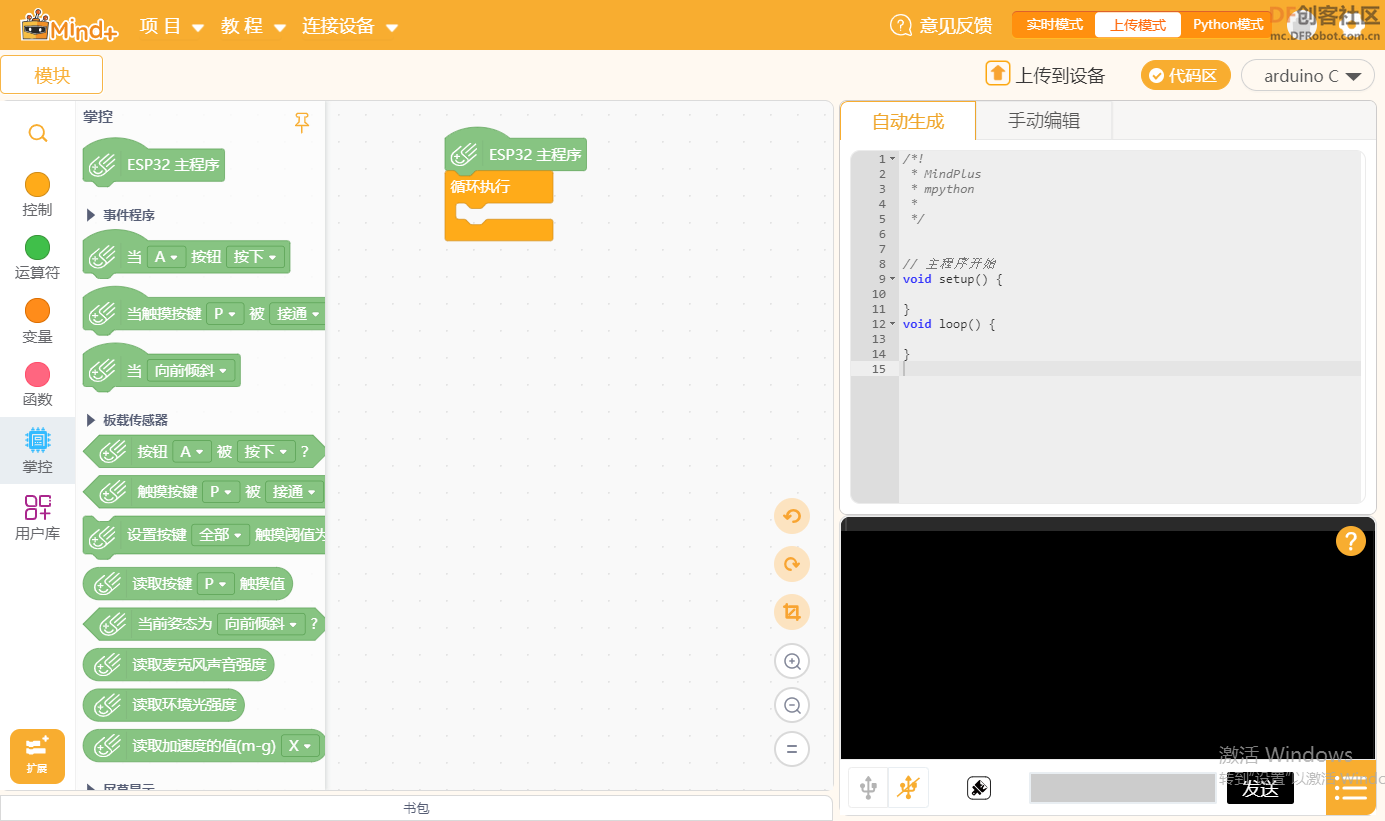Open the 项目 menu
Viewport: 1385px width, 821px height.
pos(172,26)
